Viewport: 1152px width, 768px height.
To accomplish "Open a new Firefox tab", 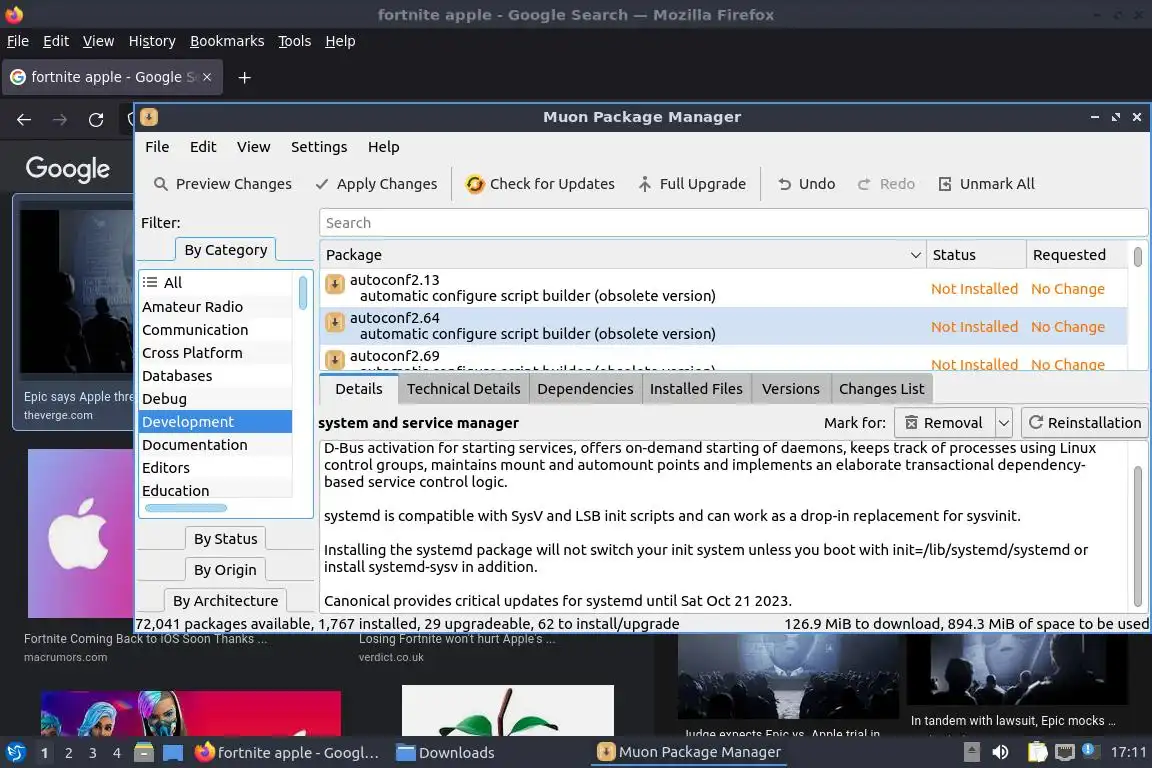I will point(245,77).
